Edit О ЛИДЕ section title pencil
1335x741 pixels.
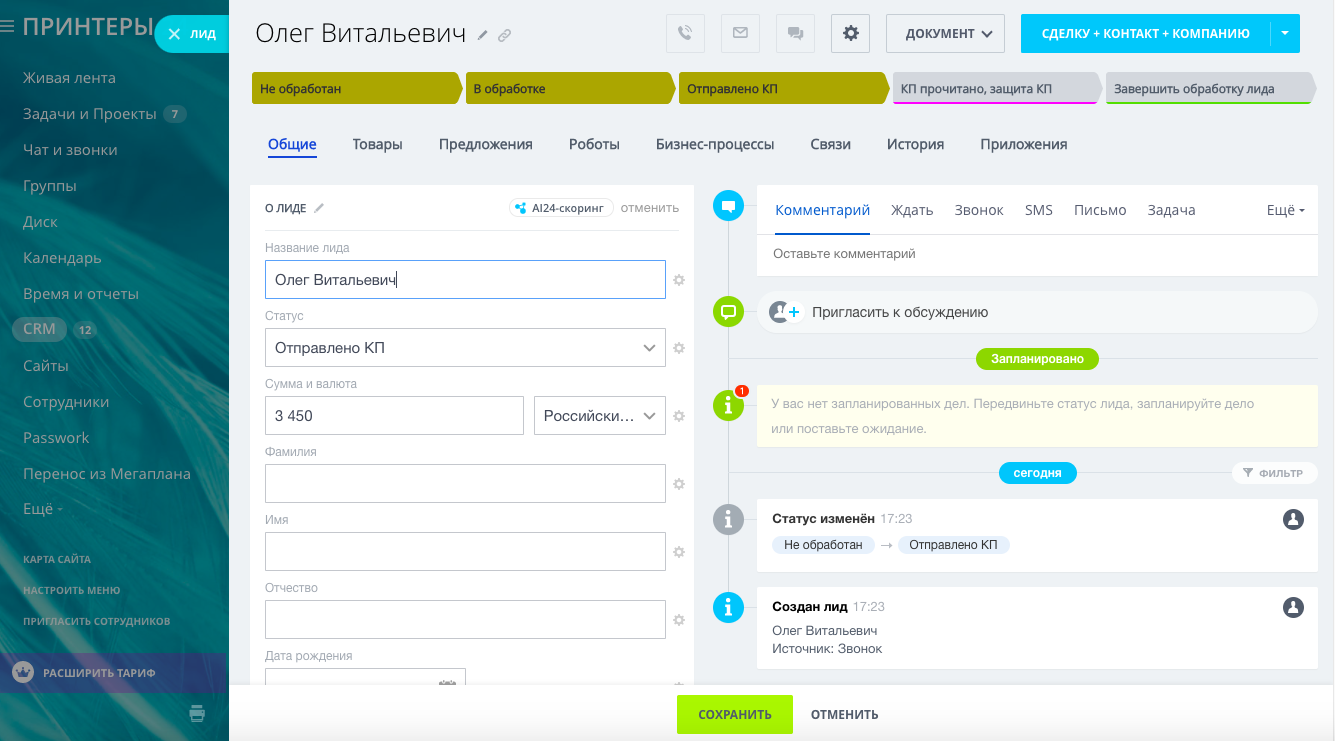pos(320,208)
